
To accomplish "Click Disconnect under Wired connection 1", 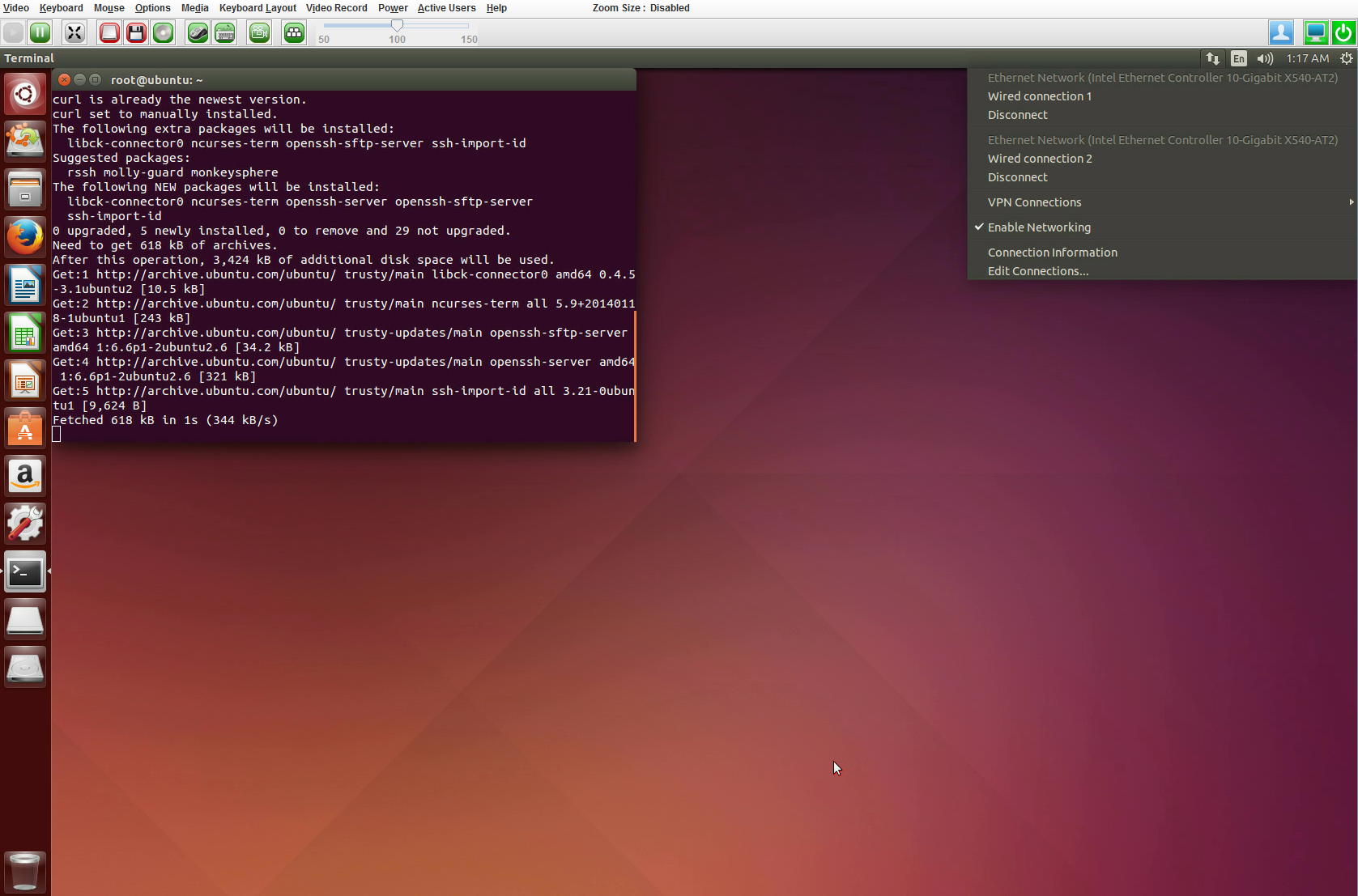I will 1017,115.
